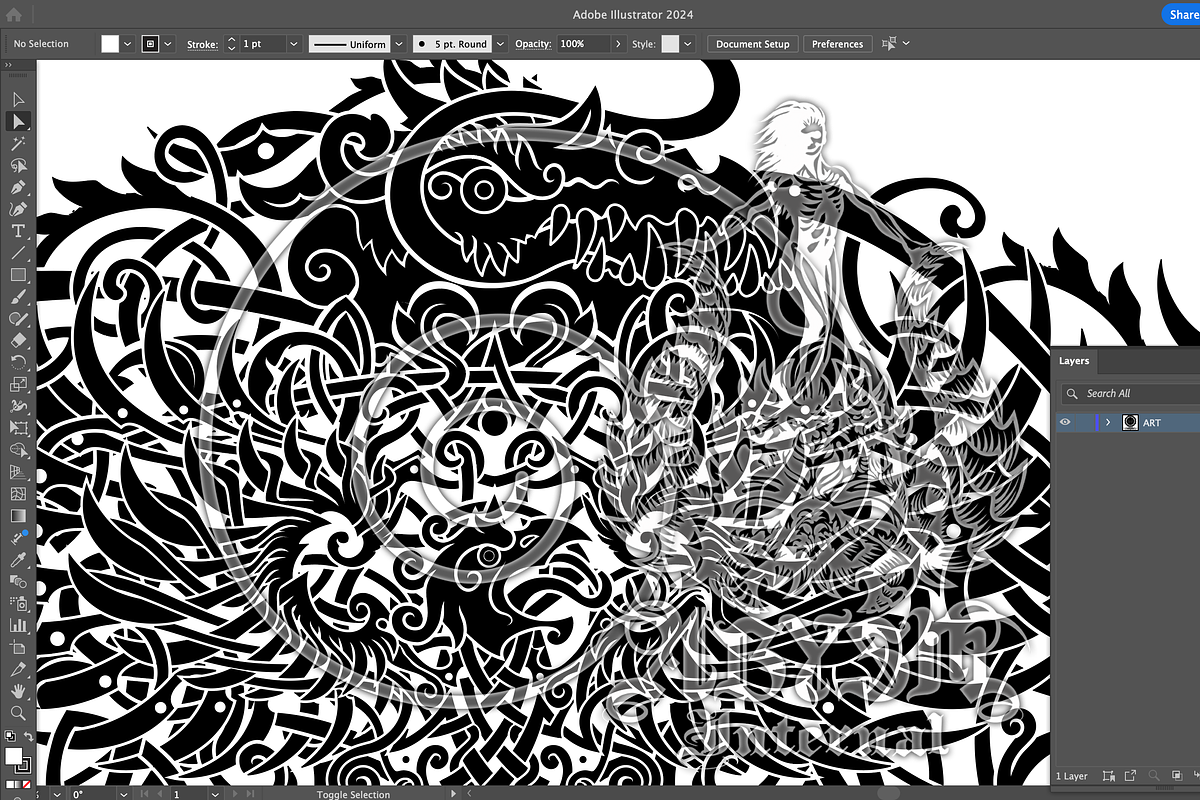
Task: Click the Document Setup button
Action: (753, 44)
